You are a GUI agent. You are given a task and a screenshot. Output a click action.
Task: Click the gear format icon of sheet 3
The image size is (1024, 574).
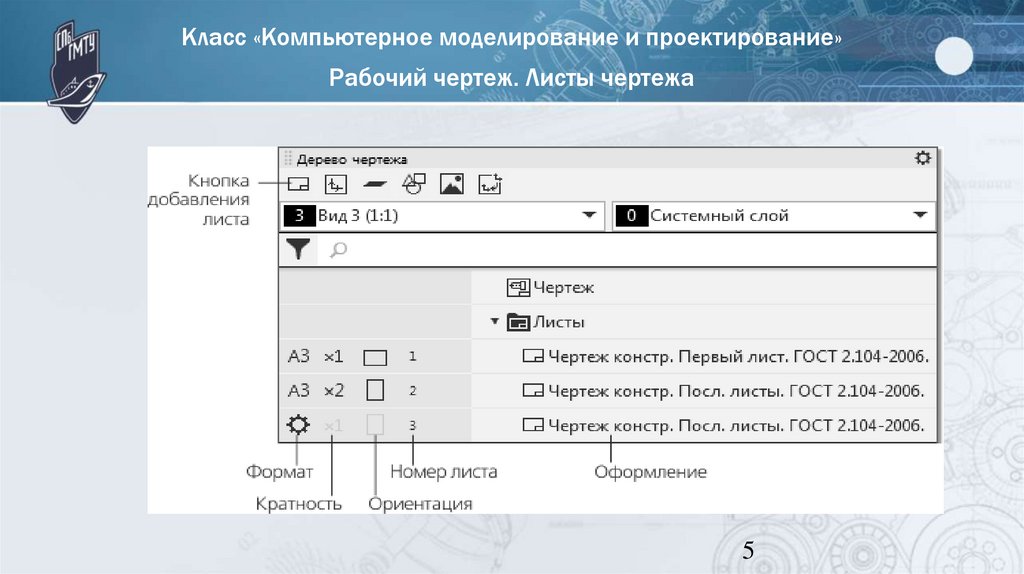pyautogui.click(x=298, y=425)
